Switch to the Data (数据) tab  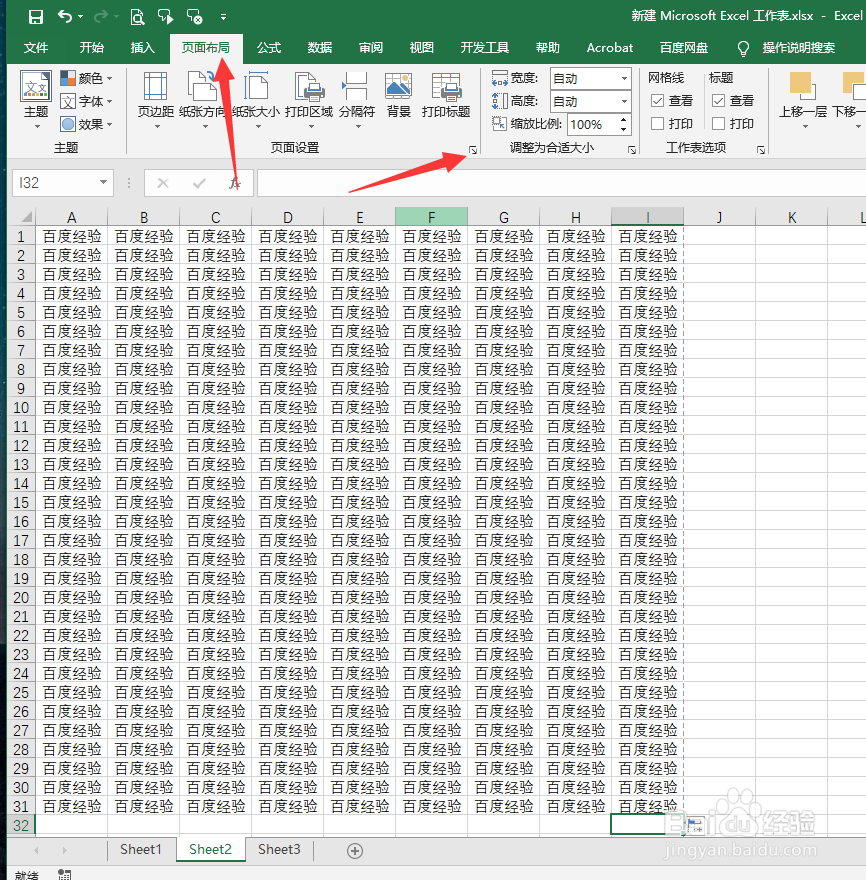320,48
